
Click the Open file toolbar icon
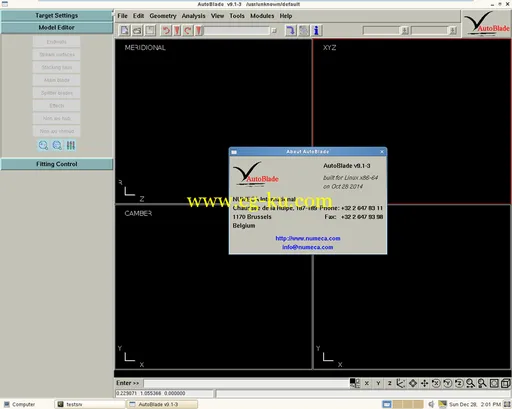(x=137, y=30)
